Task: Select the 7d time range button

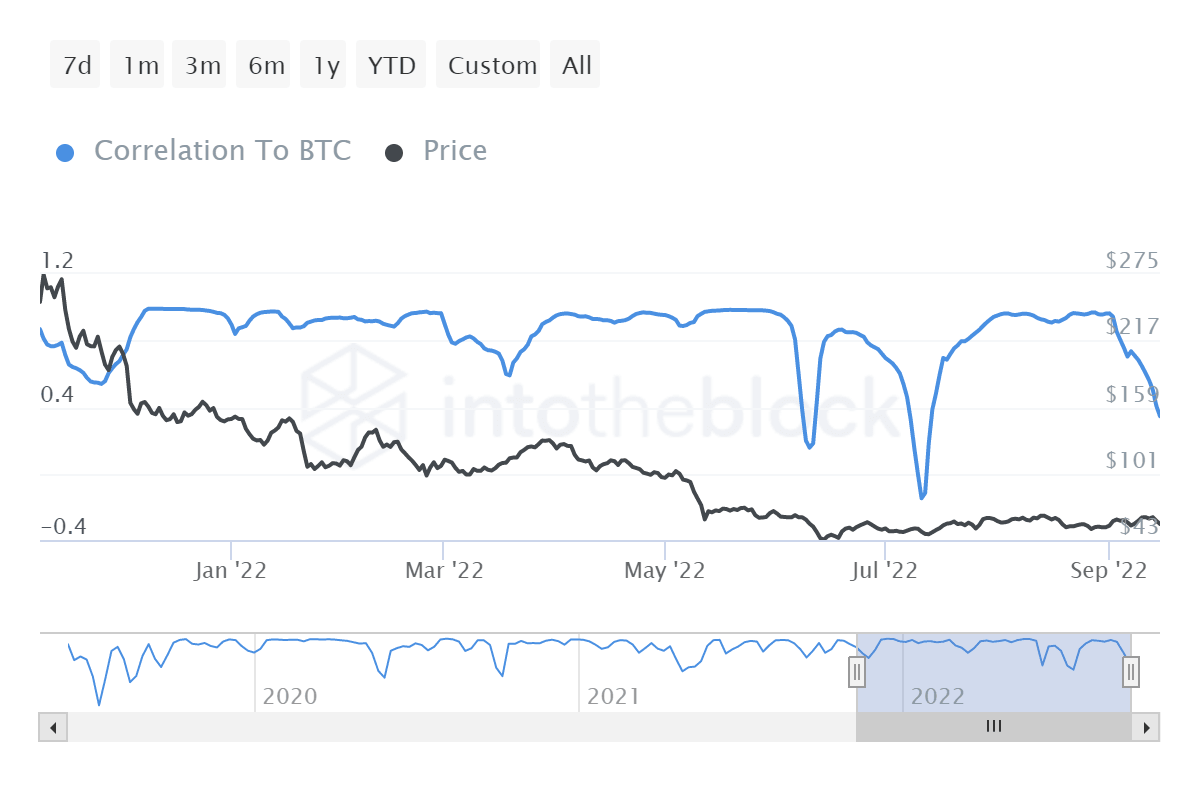Action: (x=76, y=66)
